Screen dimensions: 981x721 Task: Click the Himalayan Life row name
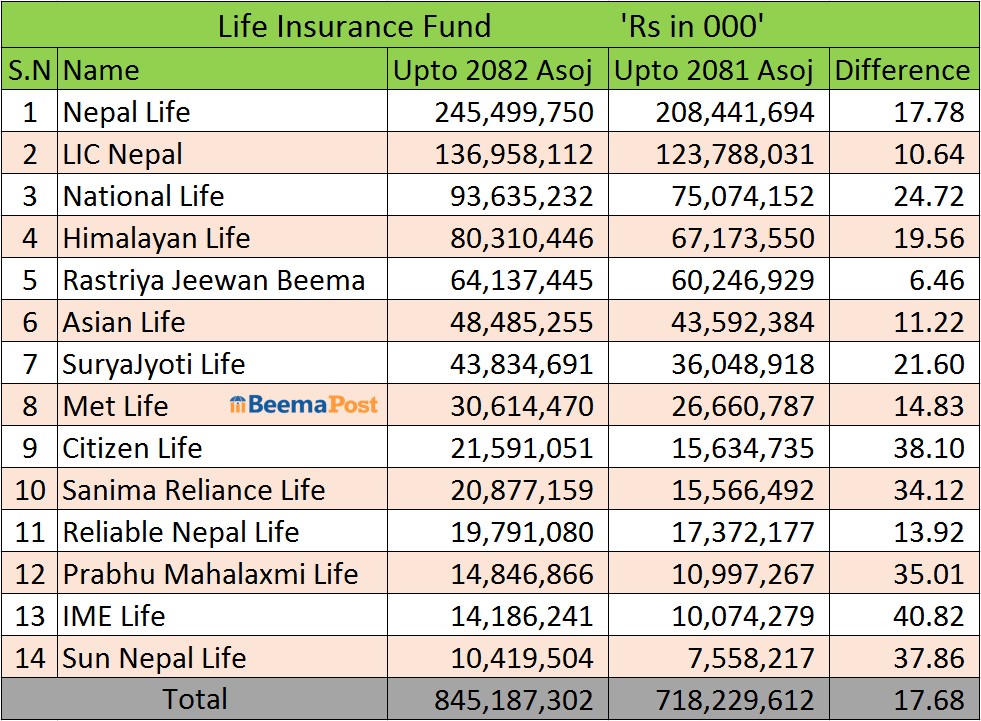[156, 238]
